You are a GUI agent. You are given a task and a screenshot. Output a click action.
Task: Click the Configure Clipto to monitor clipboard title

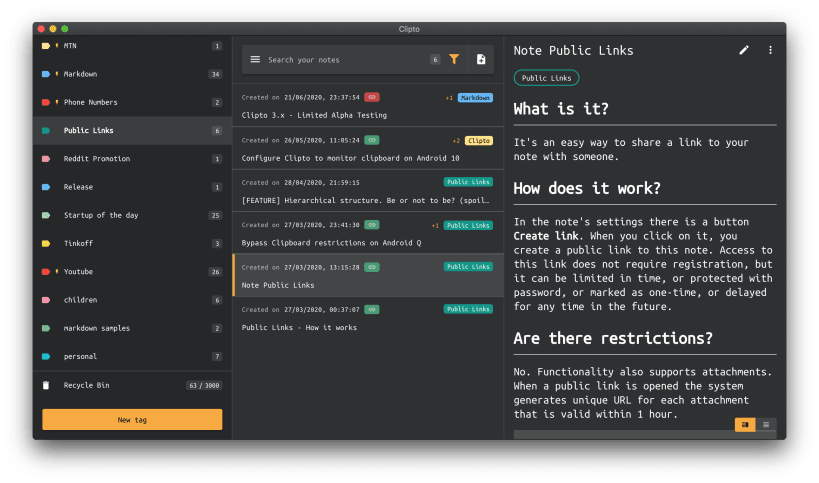click(350, 158)
